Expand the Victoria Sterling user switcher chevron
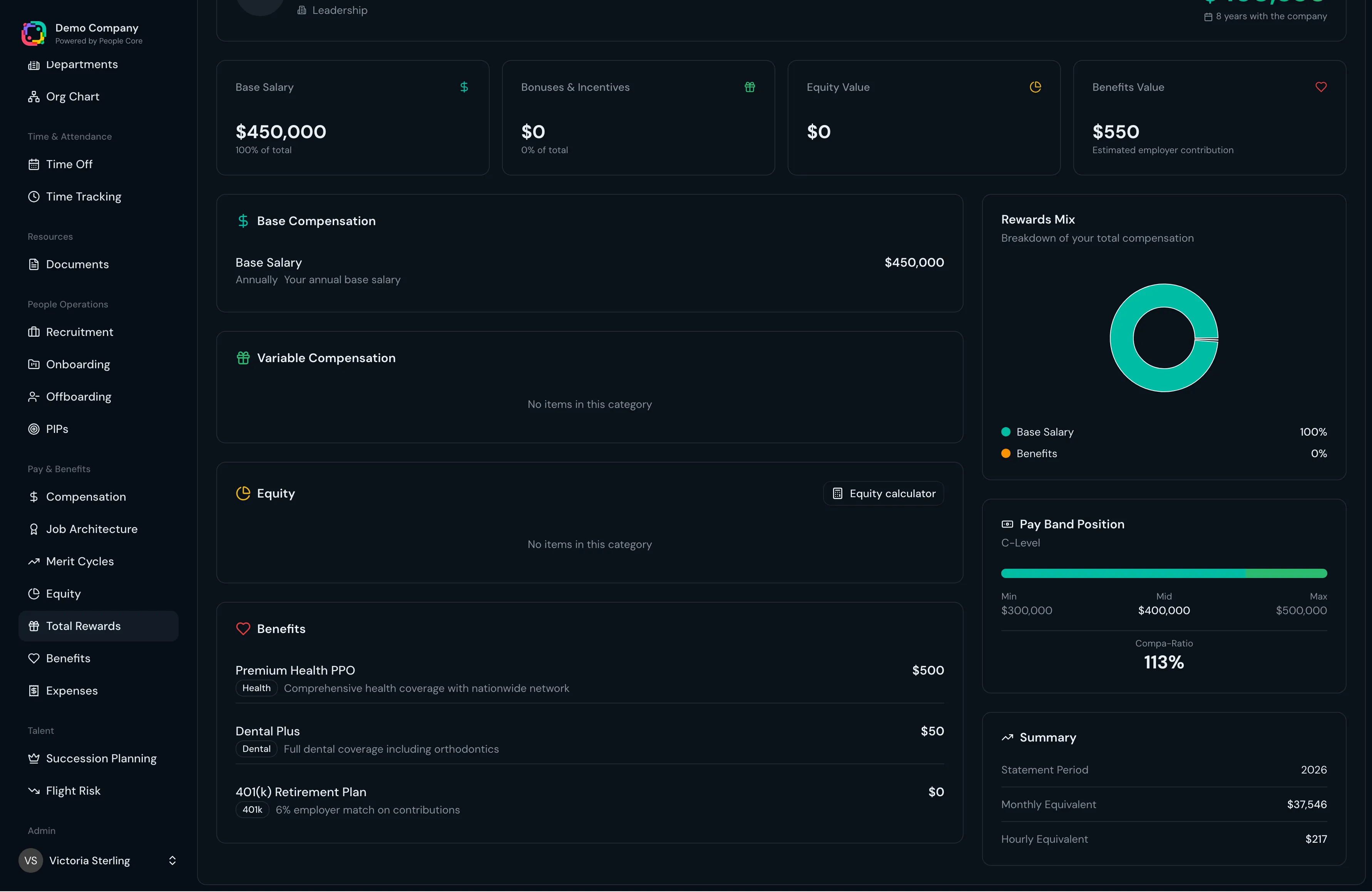The height and width of the screenshot is (892, 1372). click(x=172, y=860)
